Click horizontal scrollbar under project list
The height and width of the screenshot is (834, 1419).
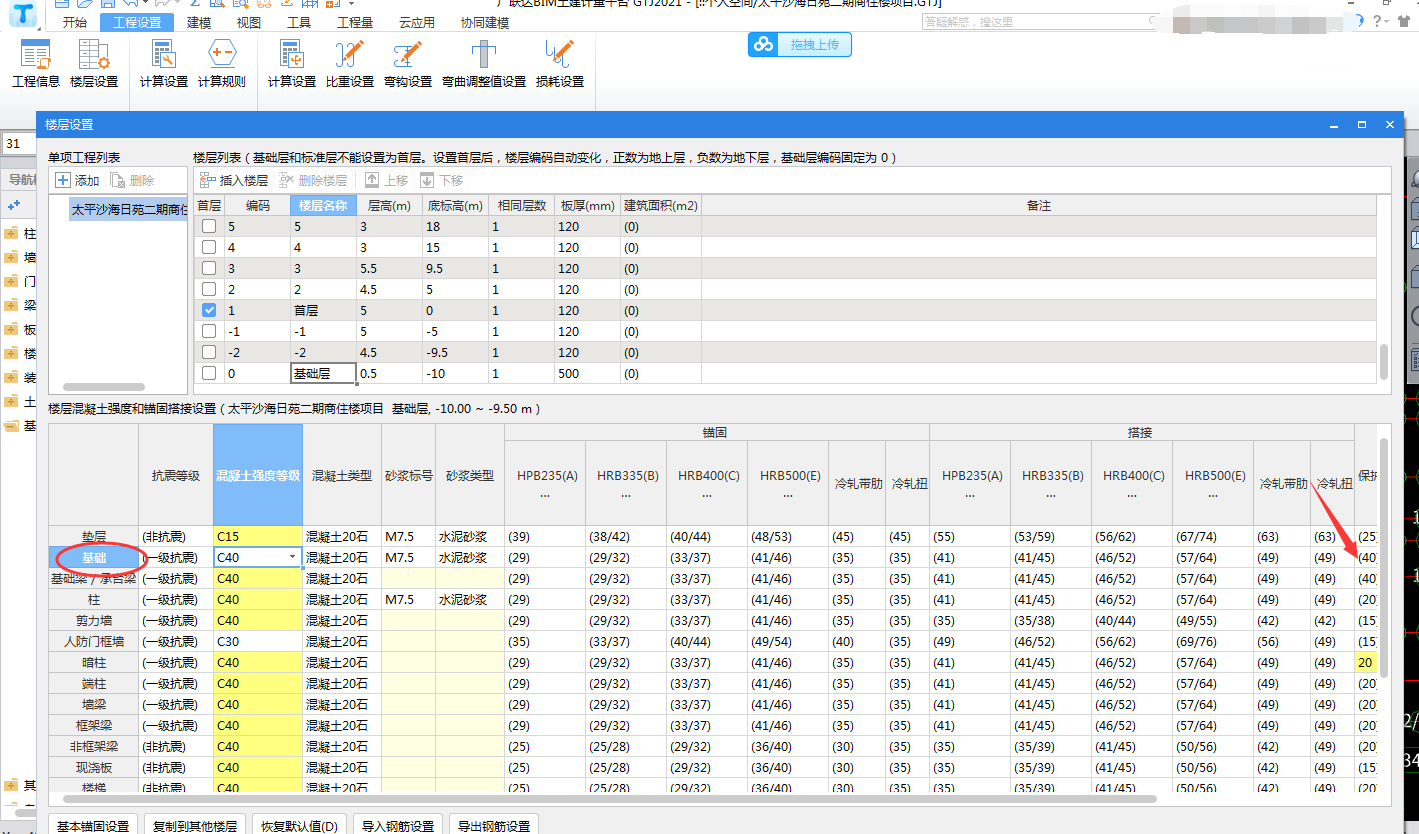point(104,387)
